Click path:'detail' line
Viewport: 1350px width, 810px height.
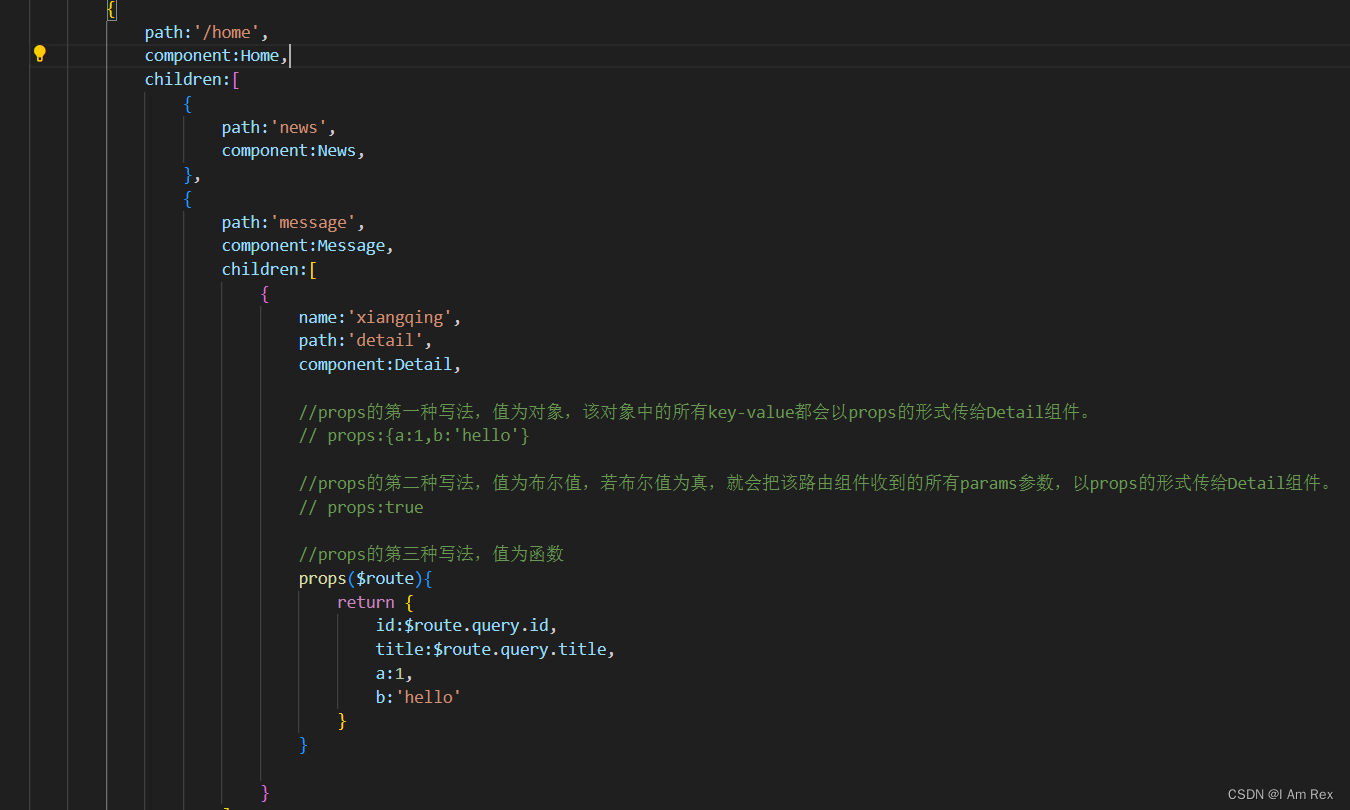366,341
